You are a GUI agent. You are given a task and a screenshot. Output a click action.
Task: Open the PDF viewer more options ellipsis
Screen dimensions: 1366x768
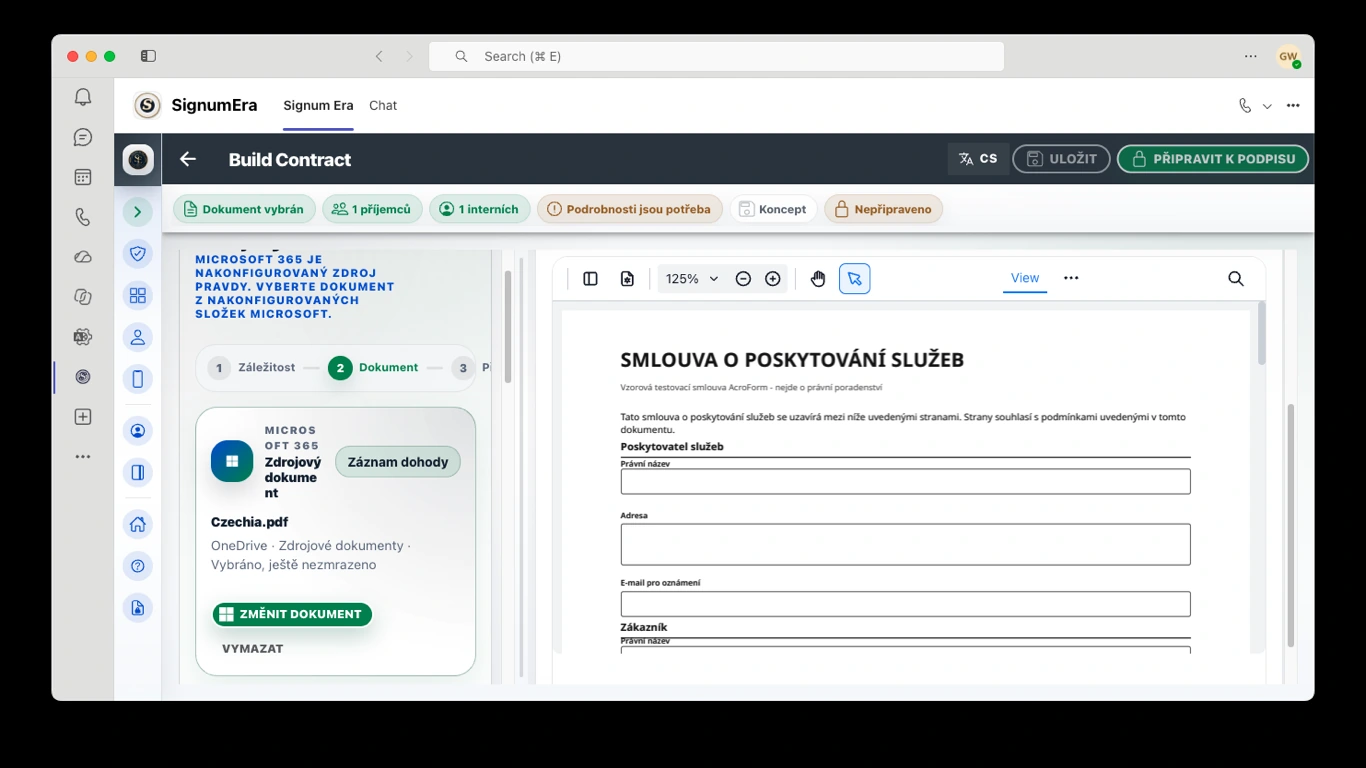(x=1071, y=278)
